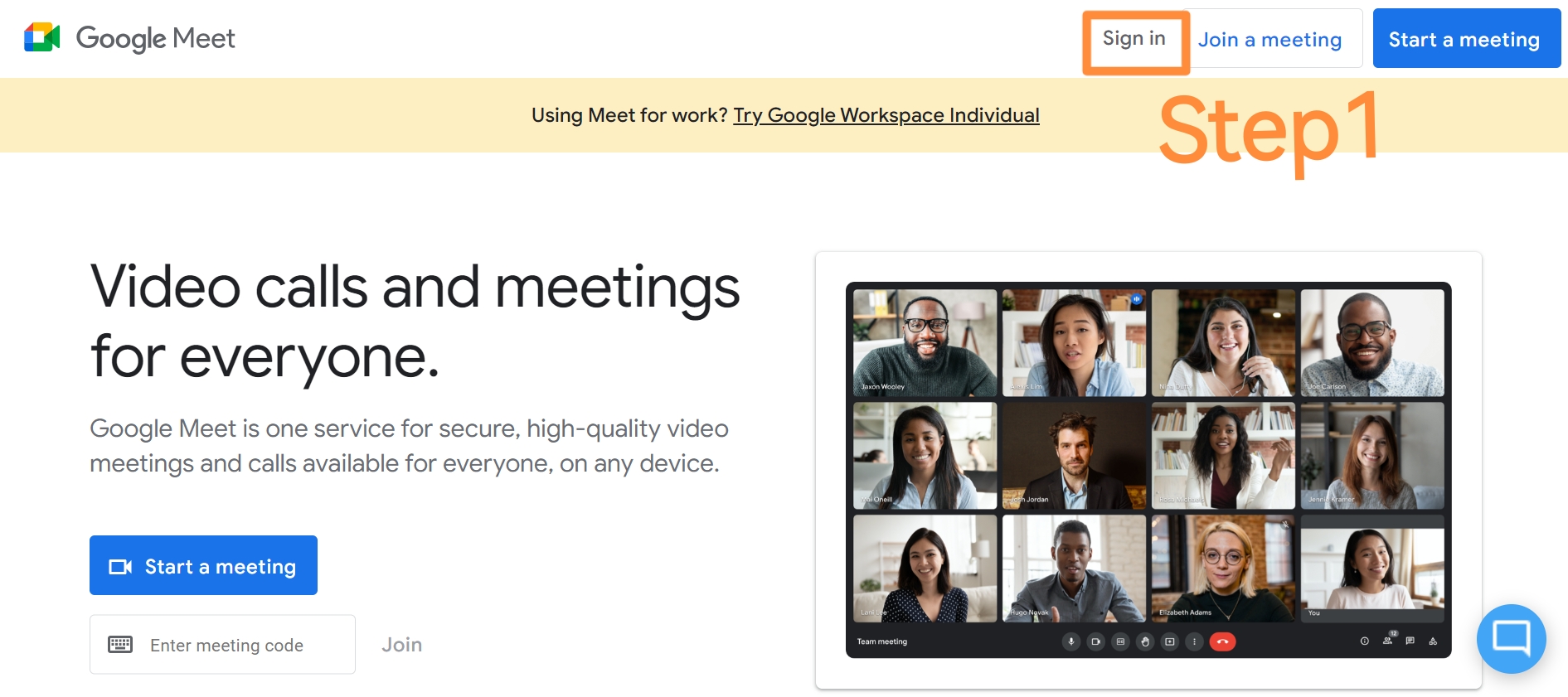Click the "Google Meet is one service" paragraph
The width and height of the screenshot is (1568, 697).
409,446
